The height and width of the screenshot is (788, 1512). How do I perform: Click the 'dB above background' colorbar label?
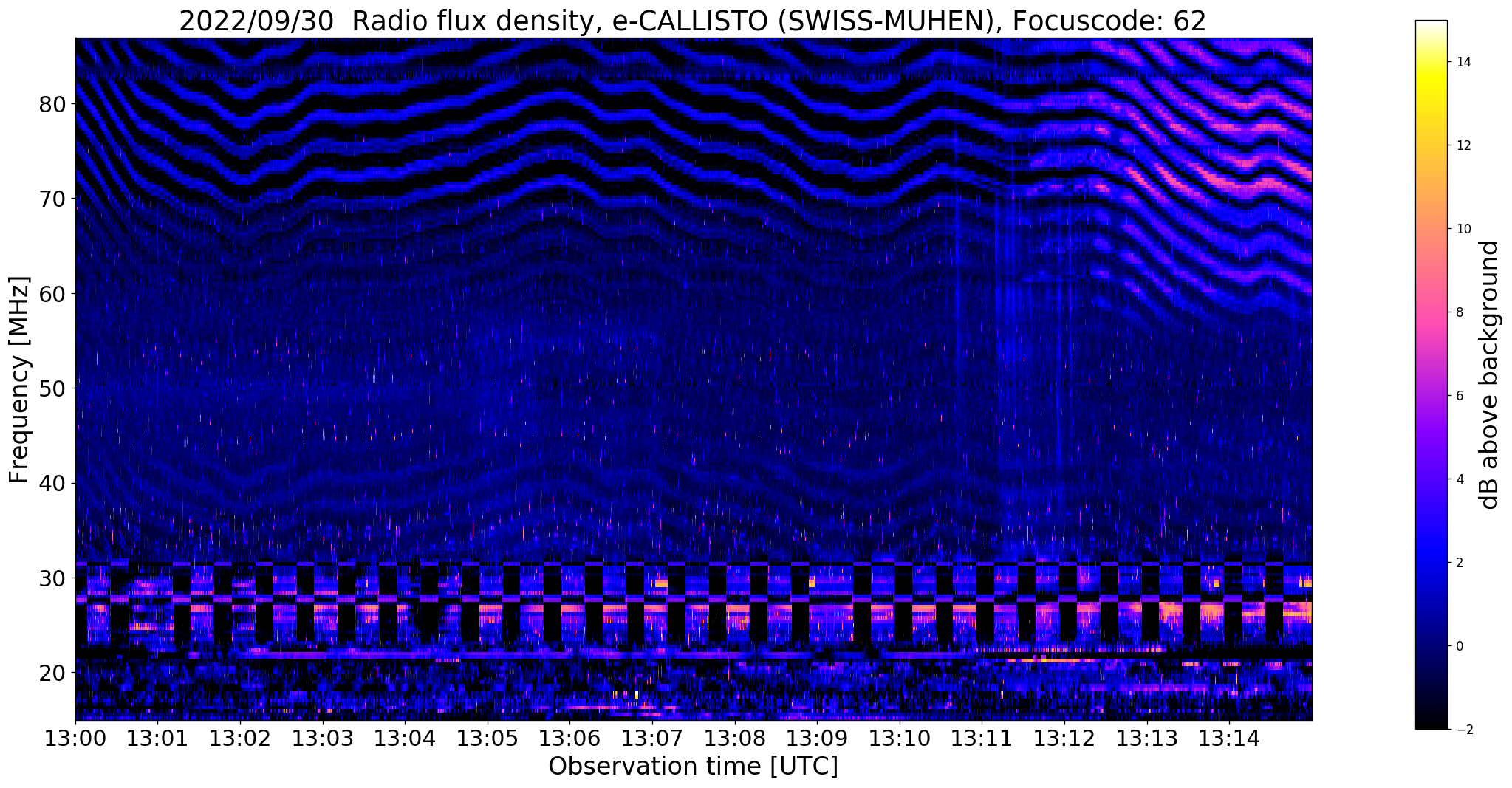pos(1490,375)
